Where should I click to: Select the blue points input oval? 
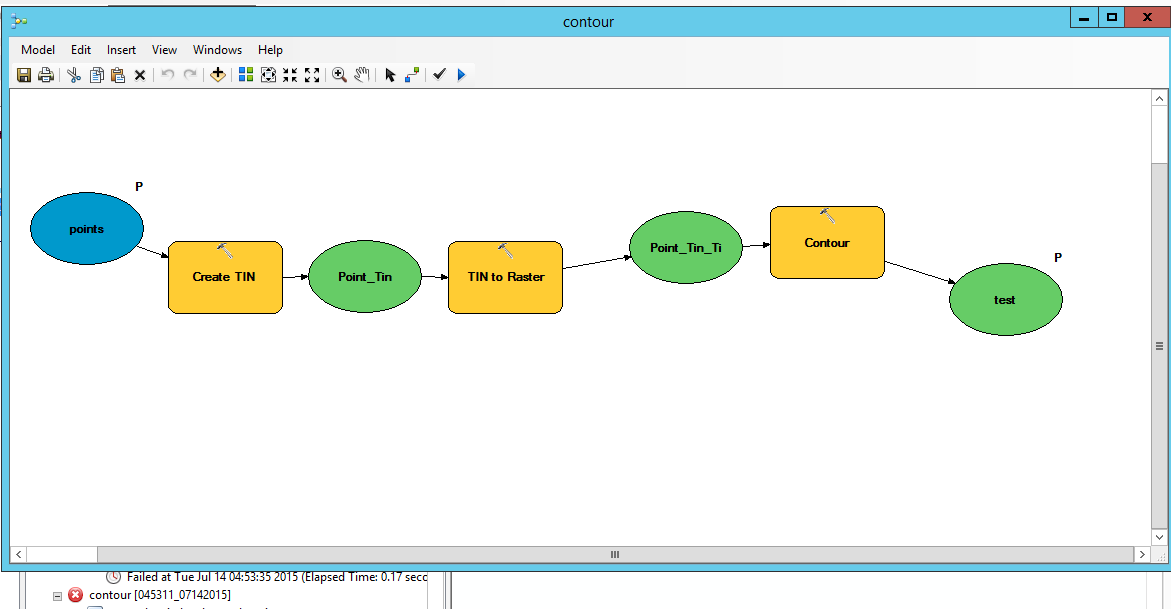pos(87,229)
